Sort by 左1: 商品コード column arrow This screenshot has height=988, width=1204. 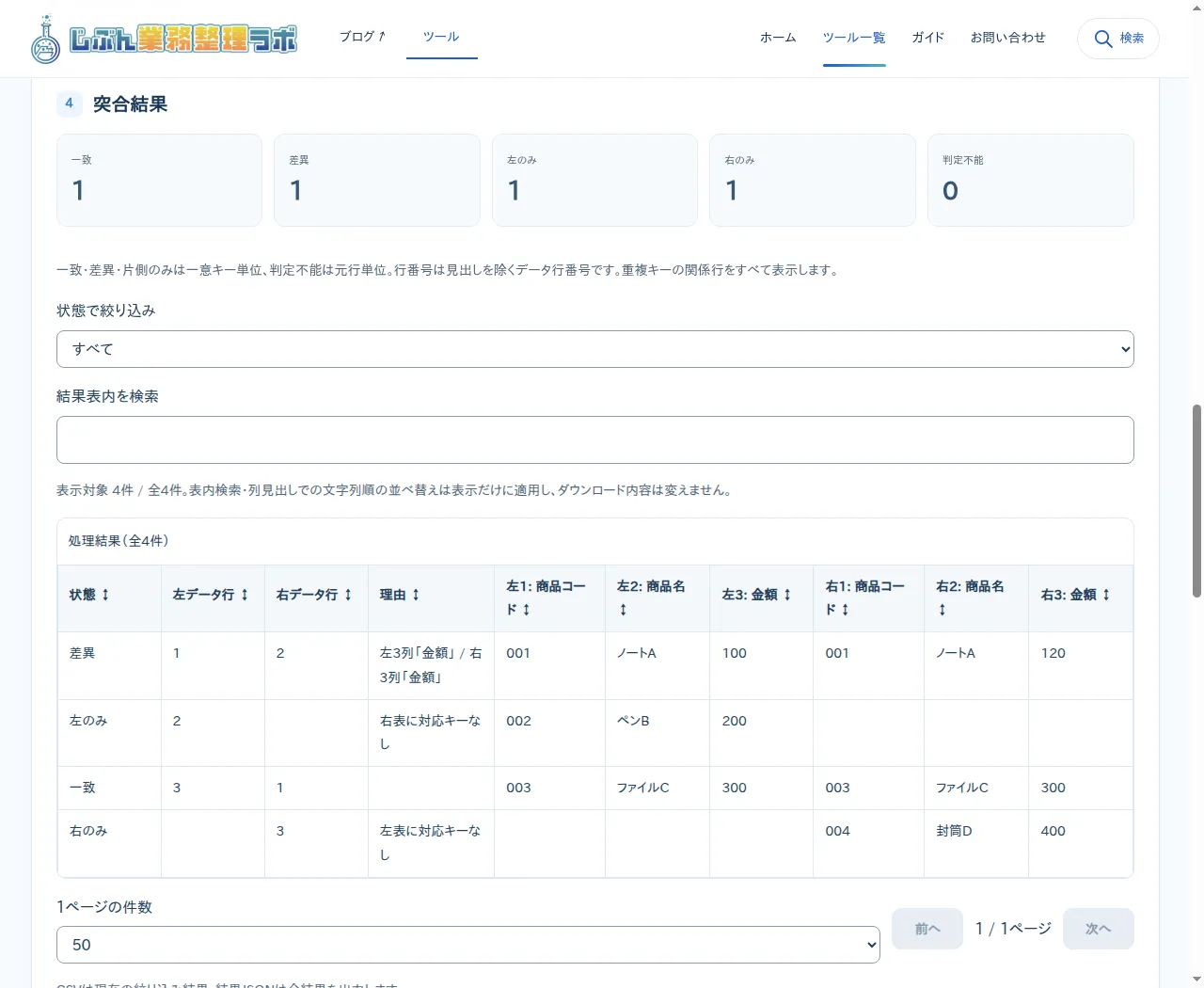coord(527,610)
